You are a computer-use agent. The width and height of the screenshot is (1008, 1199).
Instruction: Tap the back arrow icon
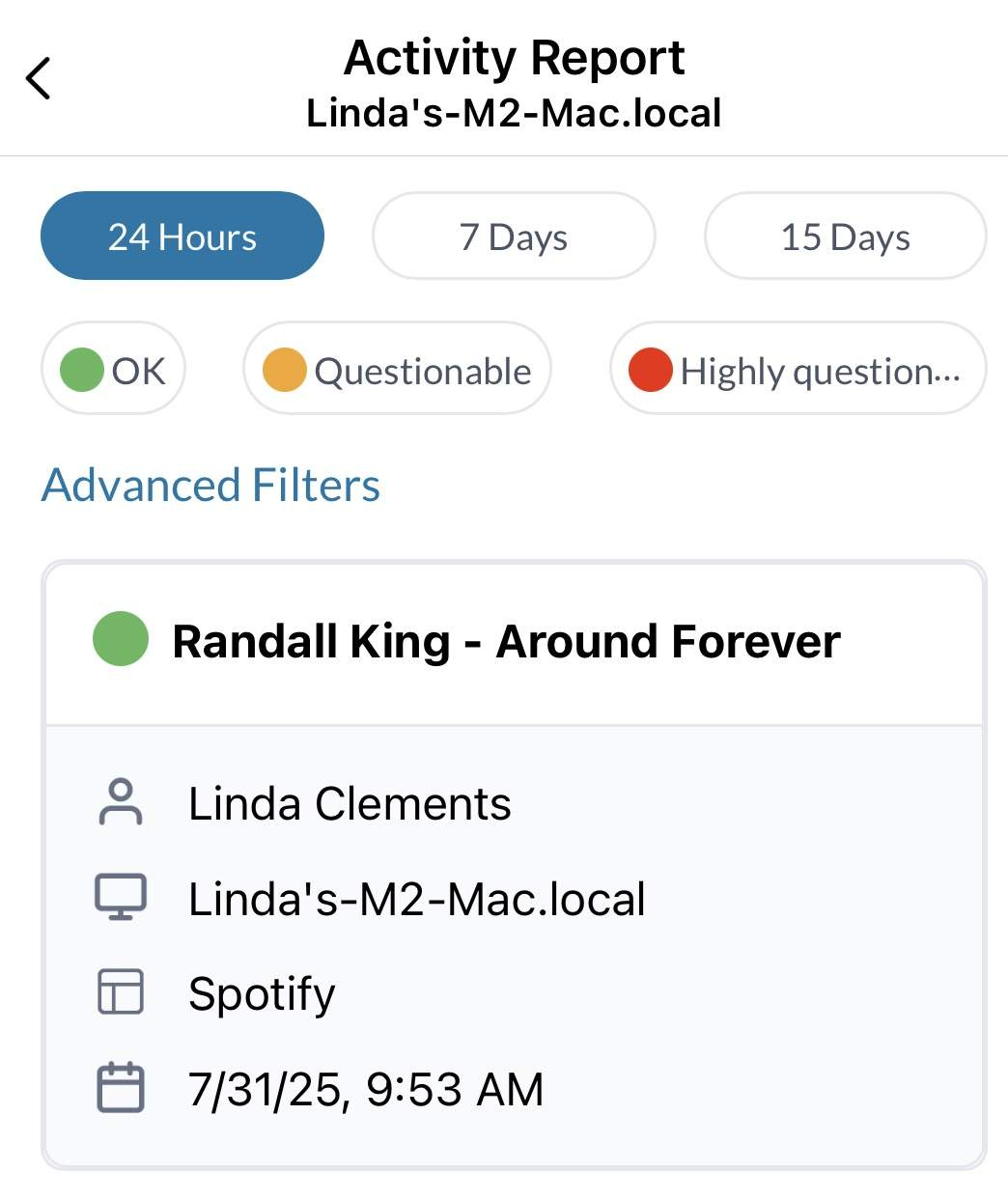point(39,78)
